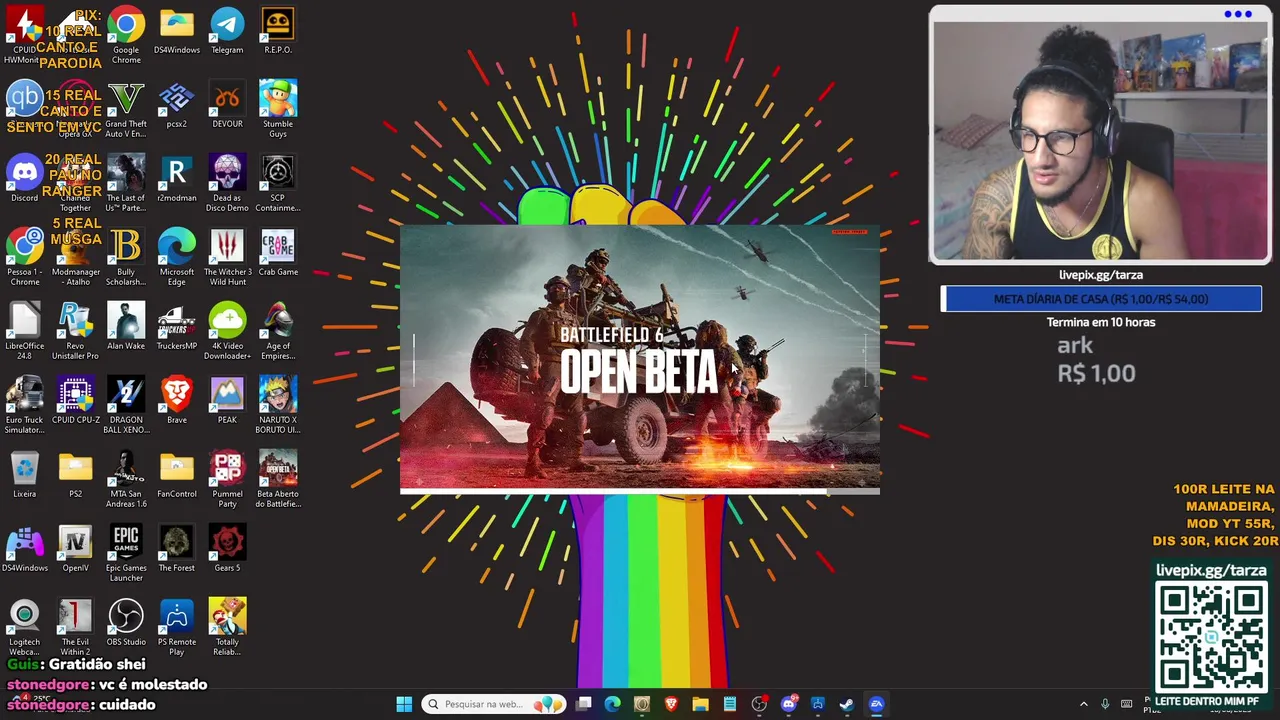Open OBS Studio shortcut

(126, 623)
